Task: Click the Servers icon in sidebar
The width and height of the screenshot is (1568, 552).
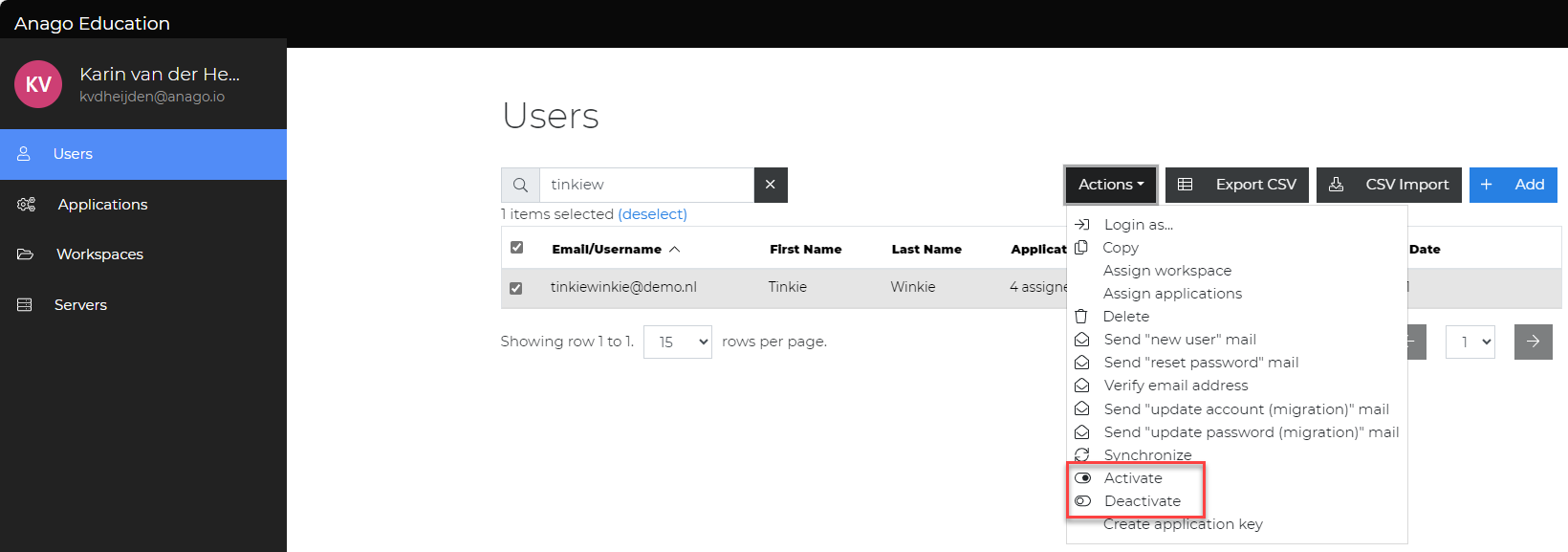Action: [25, 305]
